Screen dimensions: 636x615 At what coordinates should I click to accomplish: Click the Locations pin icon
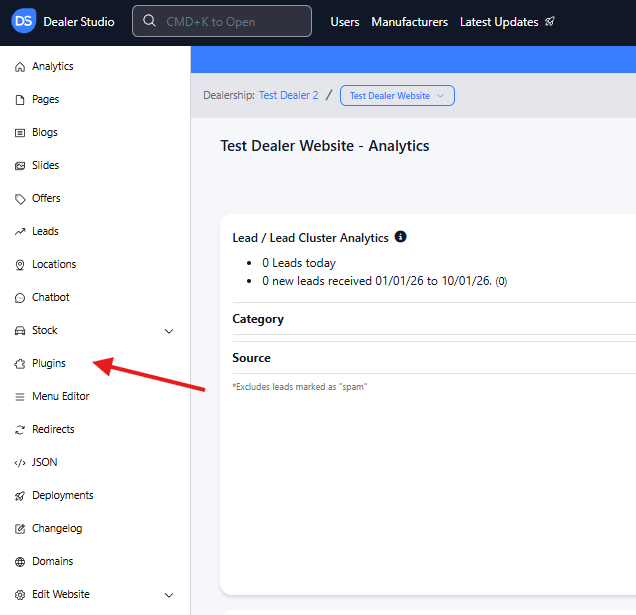pos(20,265)
